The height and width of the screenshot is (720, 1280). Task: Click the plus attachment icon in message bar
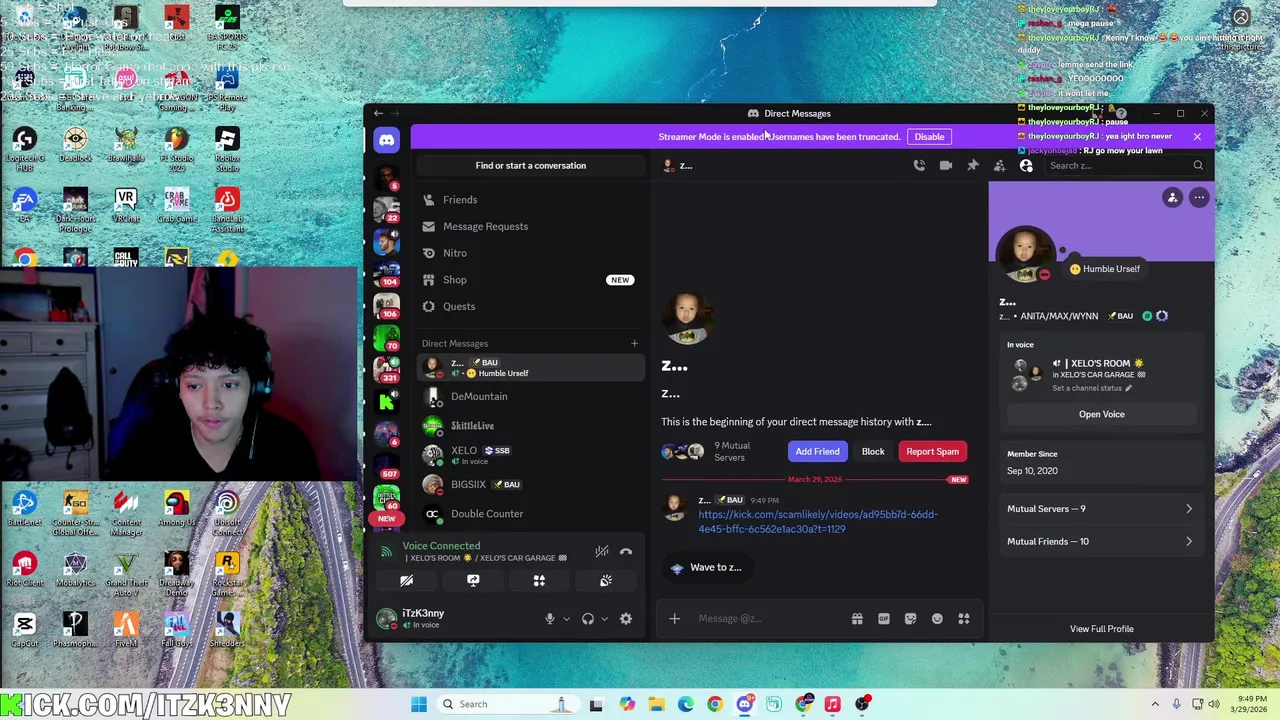[674, 619]
